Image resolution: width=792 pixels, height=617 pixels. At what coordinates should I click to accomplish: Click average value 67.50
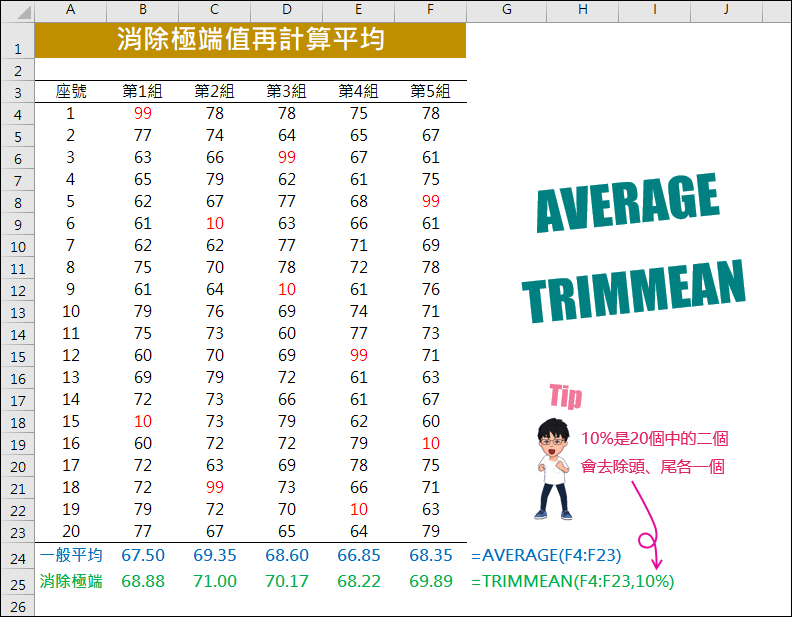click(142, 555)
